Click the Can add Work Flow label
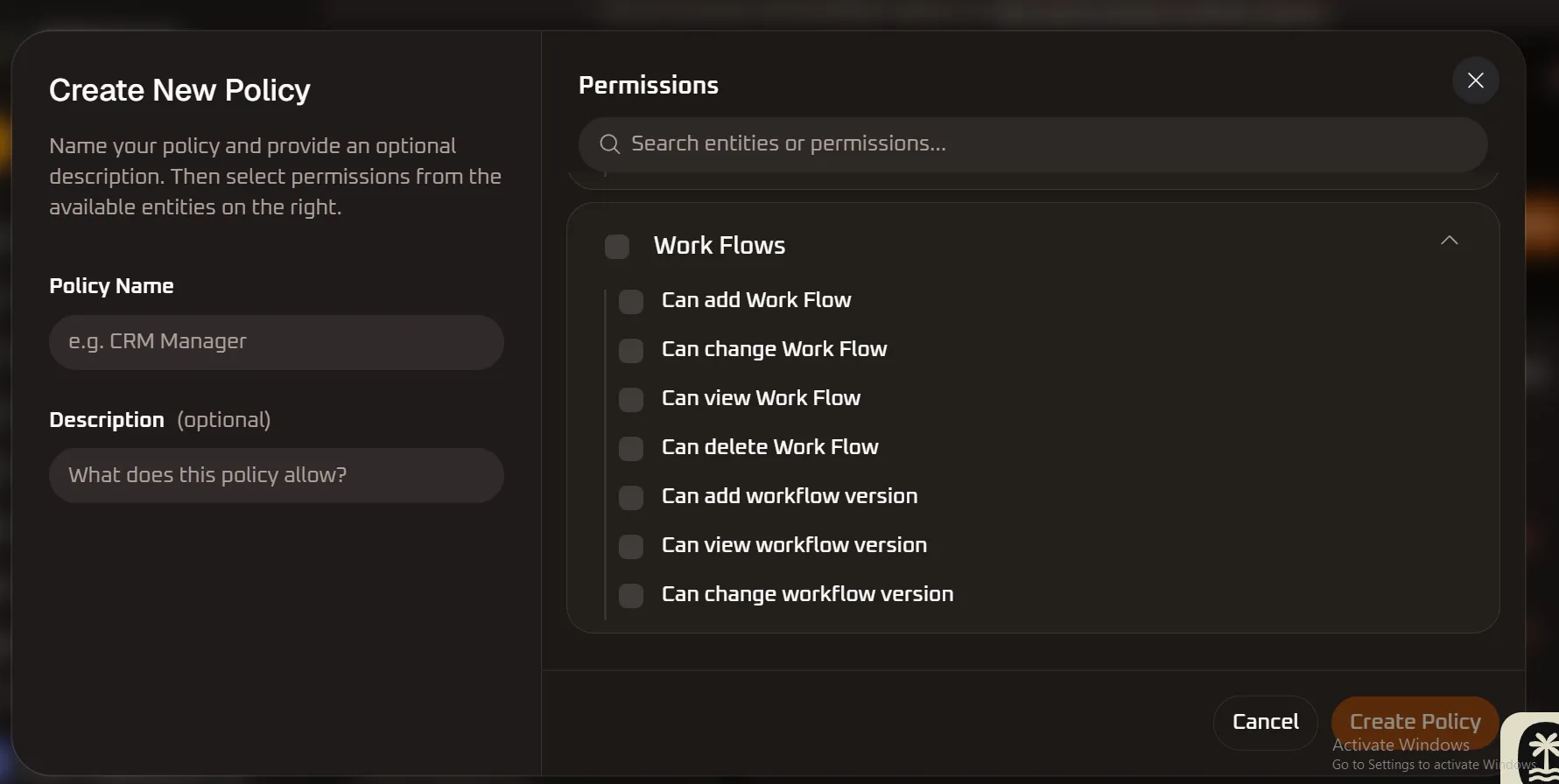The height and width of the screenshot is (784, 1559). (756, 300)
